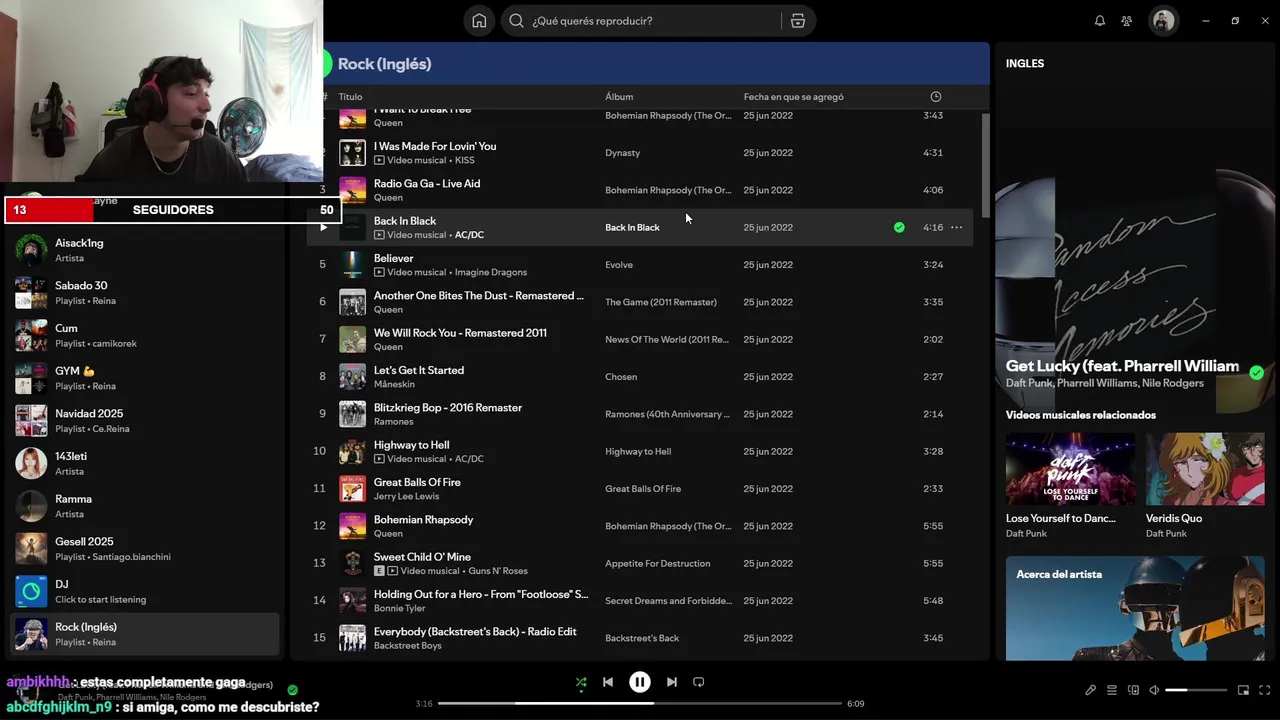The image size is (1280, 720).
Task: Sort by Fecha en que se agregó
Action: point(794,97)
